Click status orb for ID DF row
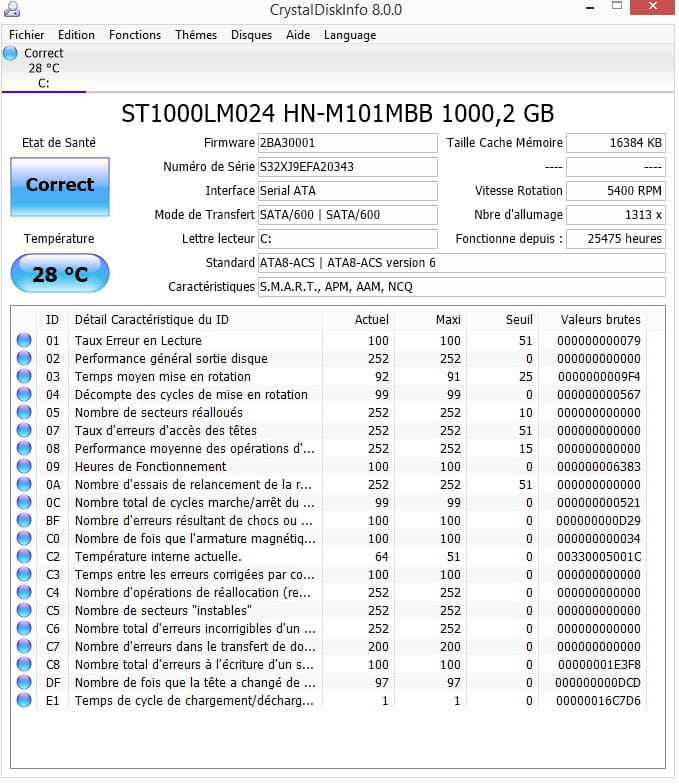Viewport: 679px width, 784px height. (x=24, y=682)
